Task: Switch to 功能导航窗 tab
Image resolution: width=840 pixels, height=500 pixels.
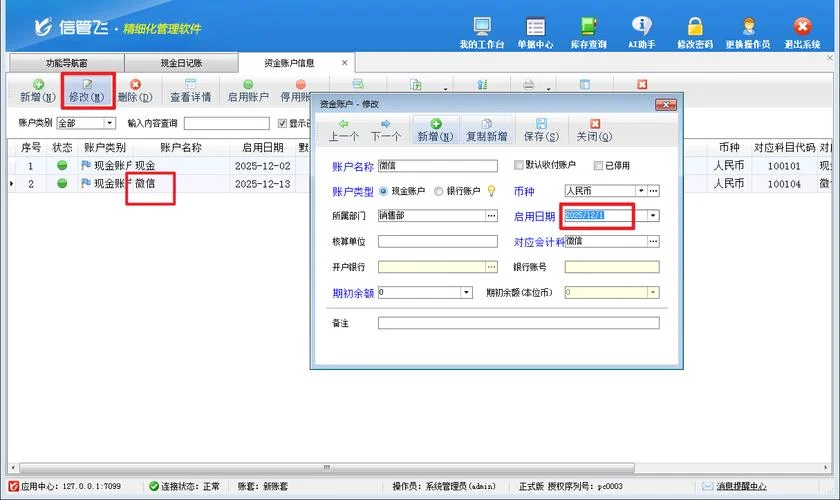Action: 67,63
